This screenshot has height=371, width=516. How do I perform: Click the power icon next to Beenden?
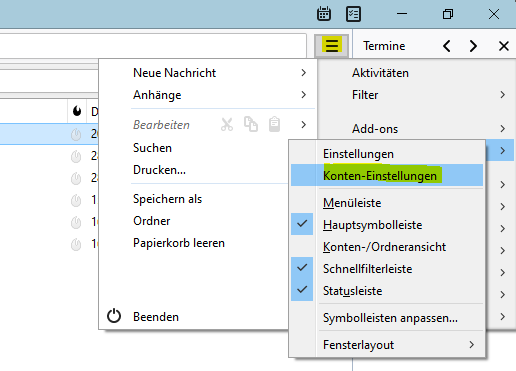click(114, 316)
